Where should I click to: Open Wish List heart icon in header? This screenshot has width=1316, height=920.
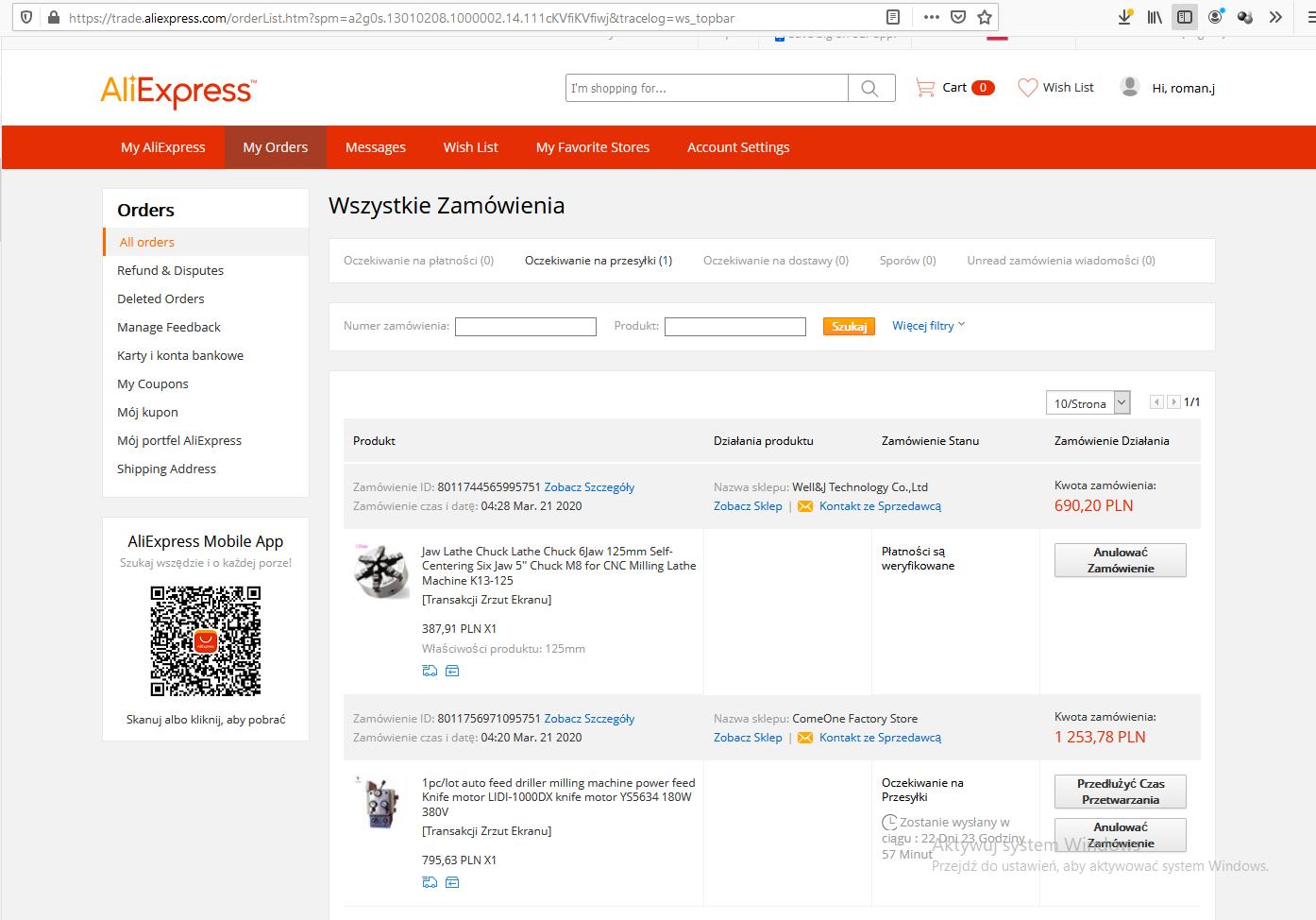tap(1027, 88)
